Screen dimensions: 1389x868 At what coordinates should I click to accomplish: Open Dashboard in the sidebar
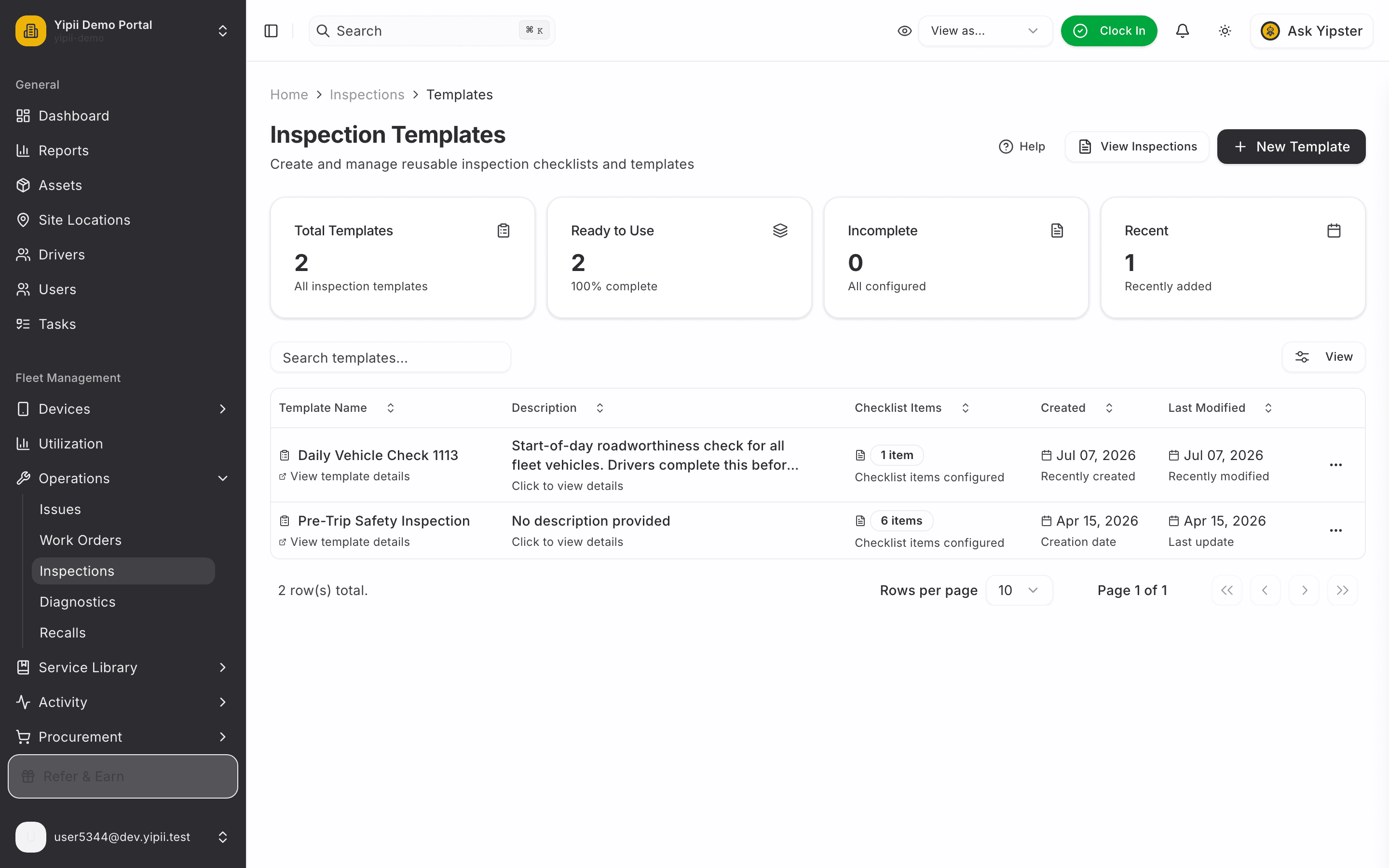pyautogui.click(x=123, y=116)
